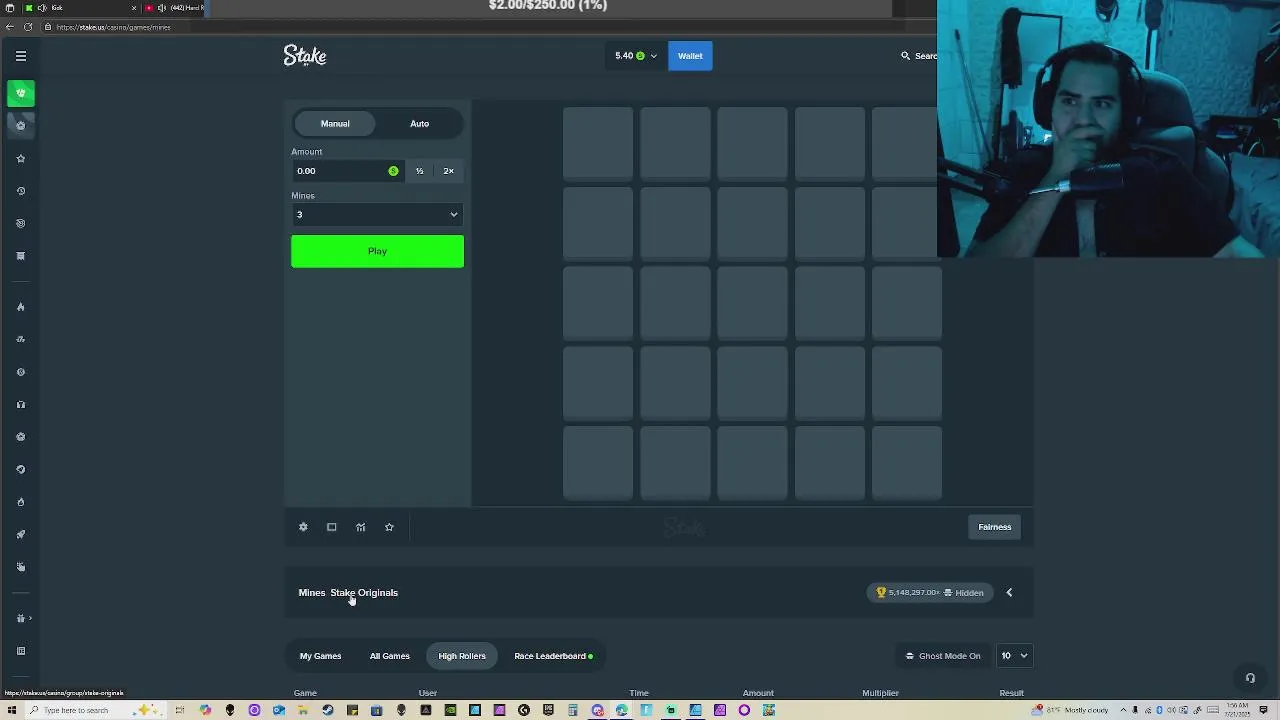The image size is (1280, 720).
Task: Reveal the top-left tile of Mines grid
Action: [x=598, y=144]
